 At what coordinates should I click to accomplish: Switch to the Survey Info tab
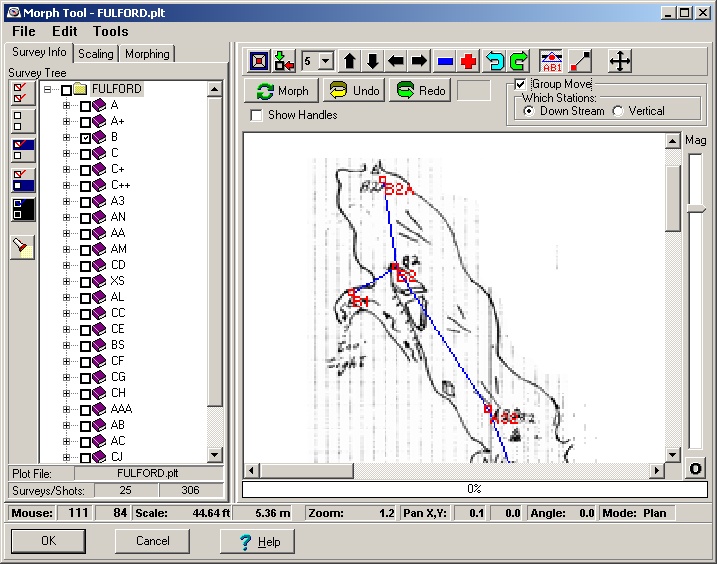click(x=39, y=52)
